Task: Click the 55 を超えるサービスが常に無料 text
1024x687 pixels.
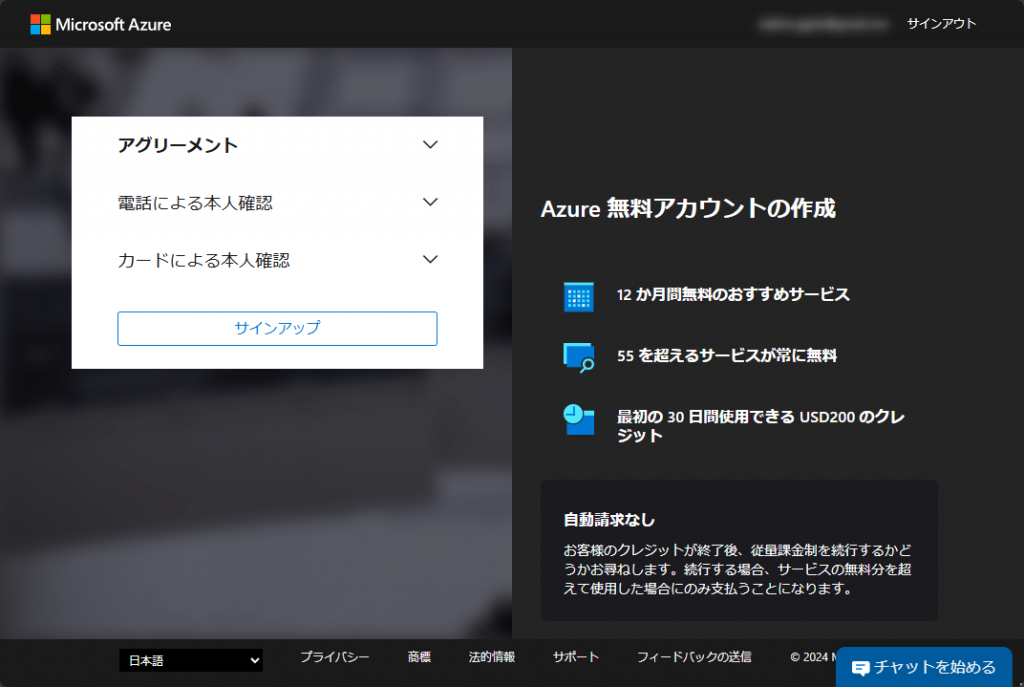Action: click(x=727, y=355)
